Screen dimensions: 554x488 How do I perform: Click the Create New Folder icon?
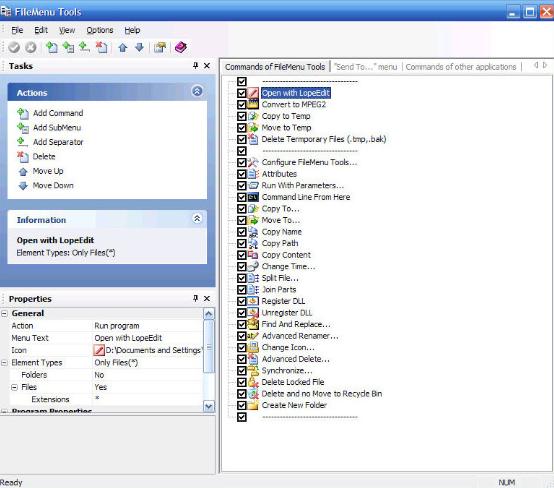pos(253,405)
